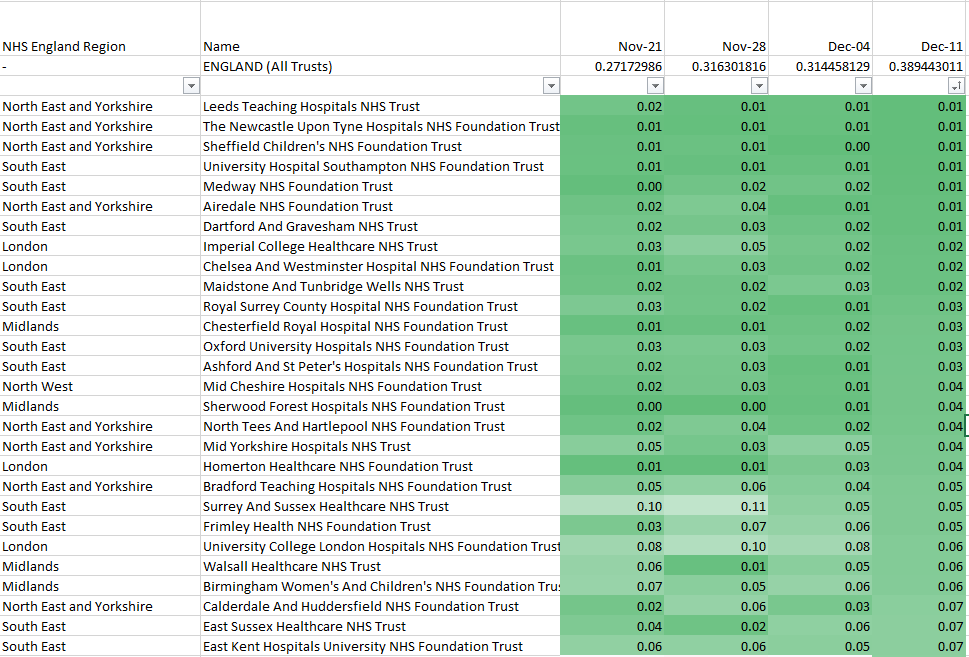This screenshot has height=657, width=969.
Task: Select London region cell for Imperial College
Action: tap(100, 246)
